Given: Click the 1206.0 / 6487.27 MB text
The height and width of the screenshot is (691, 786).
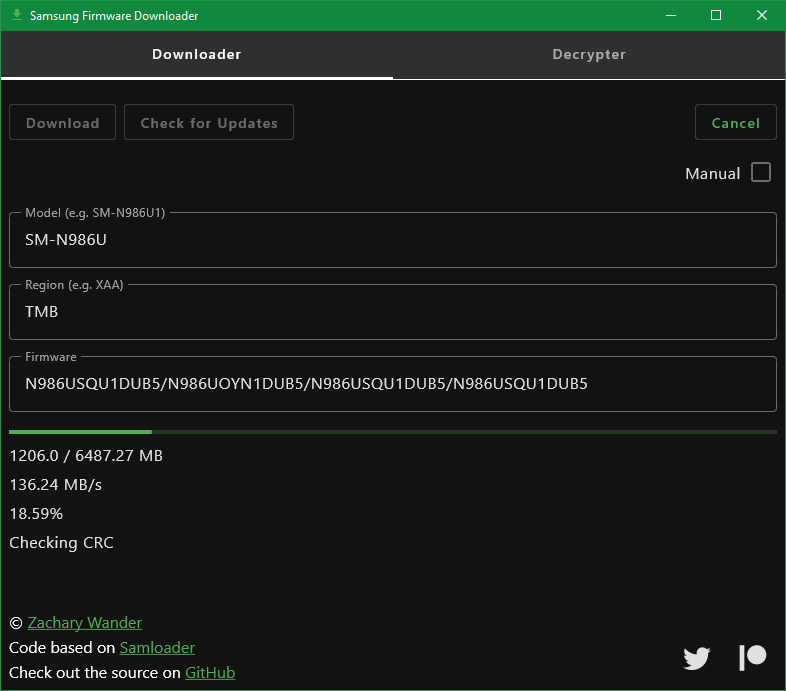Looking at the screenshot, I should pyautogui.click(x=86, y=456).
